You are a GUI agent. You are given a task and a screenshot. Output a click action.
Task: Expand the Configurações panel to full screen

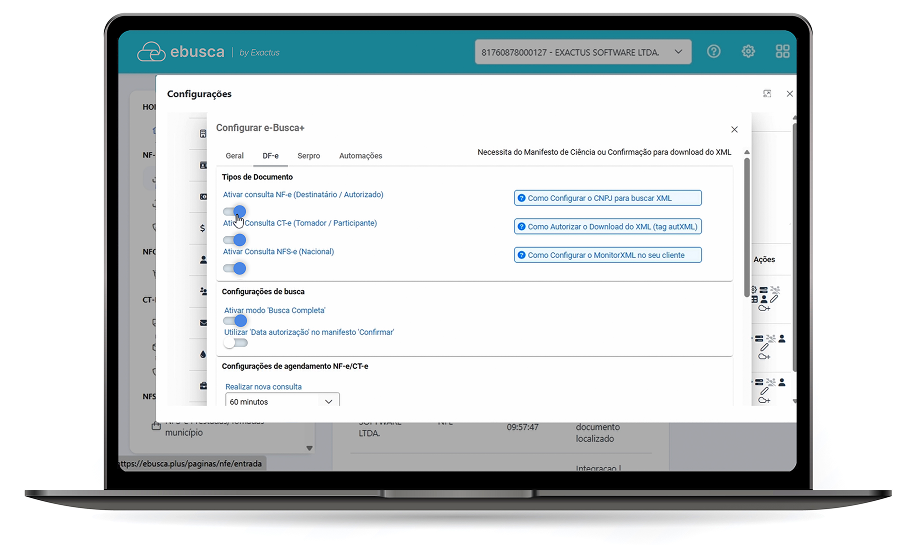pyautogui.click(x=767, y=93)
